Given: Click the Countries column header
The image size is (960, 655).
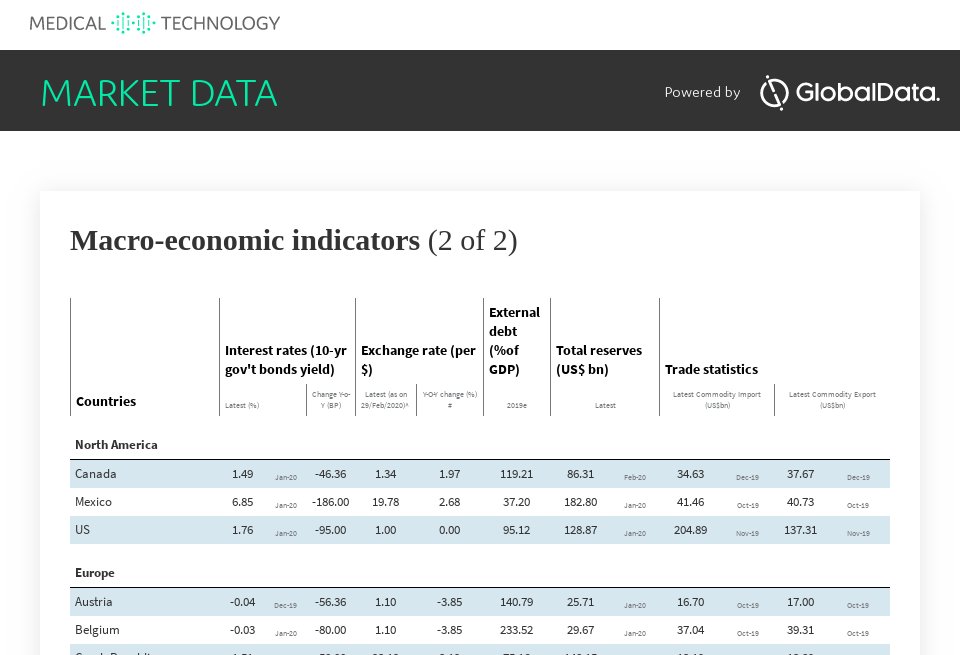Looking at the screenshot, I should click(x=106, y=402).
